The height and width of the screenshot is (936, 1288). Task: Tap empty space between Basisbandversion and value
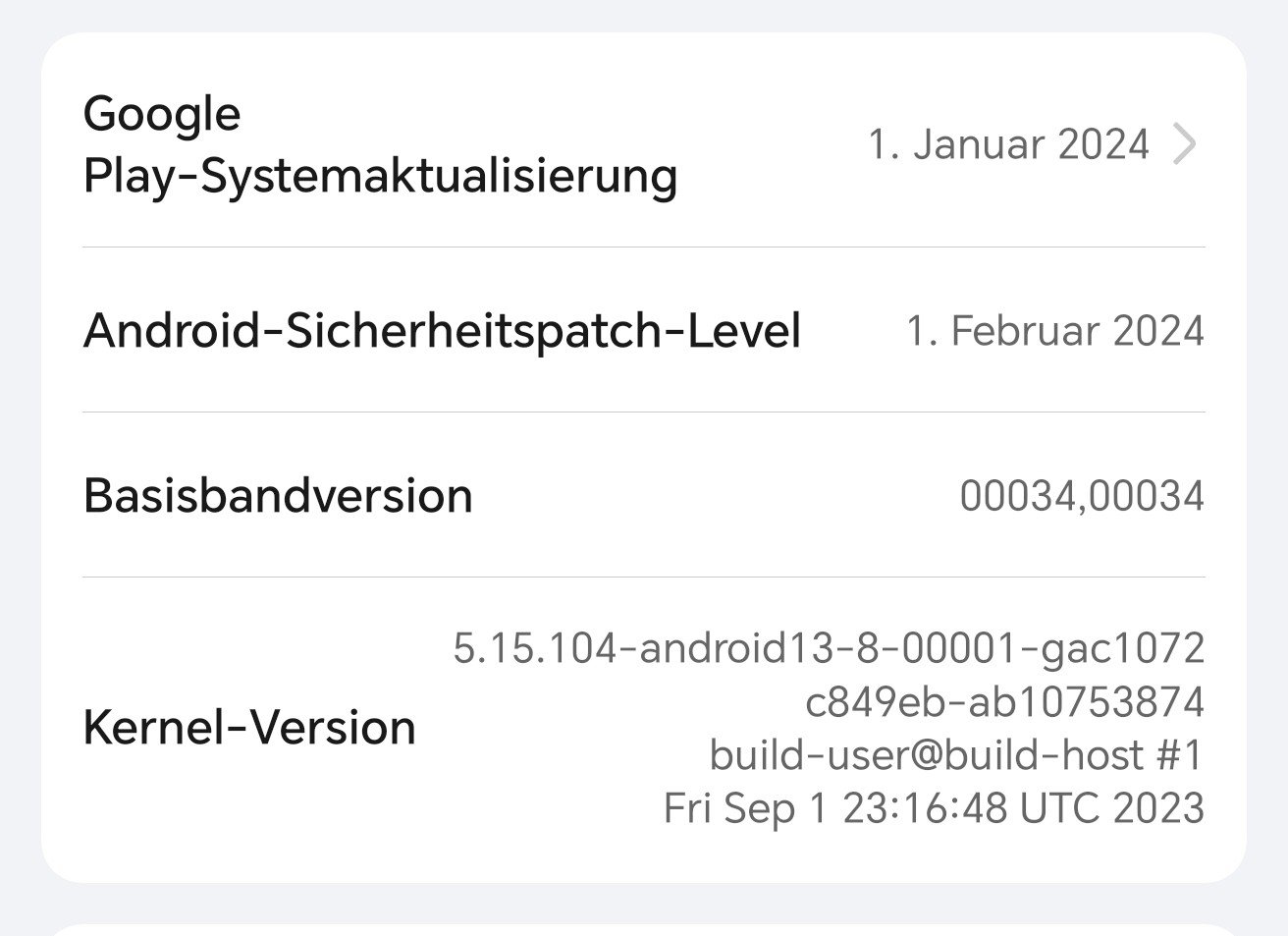[x=717, y=495]
